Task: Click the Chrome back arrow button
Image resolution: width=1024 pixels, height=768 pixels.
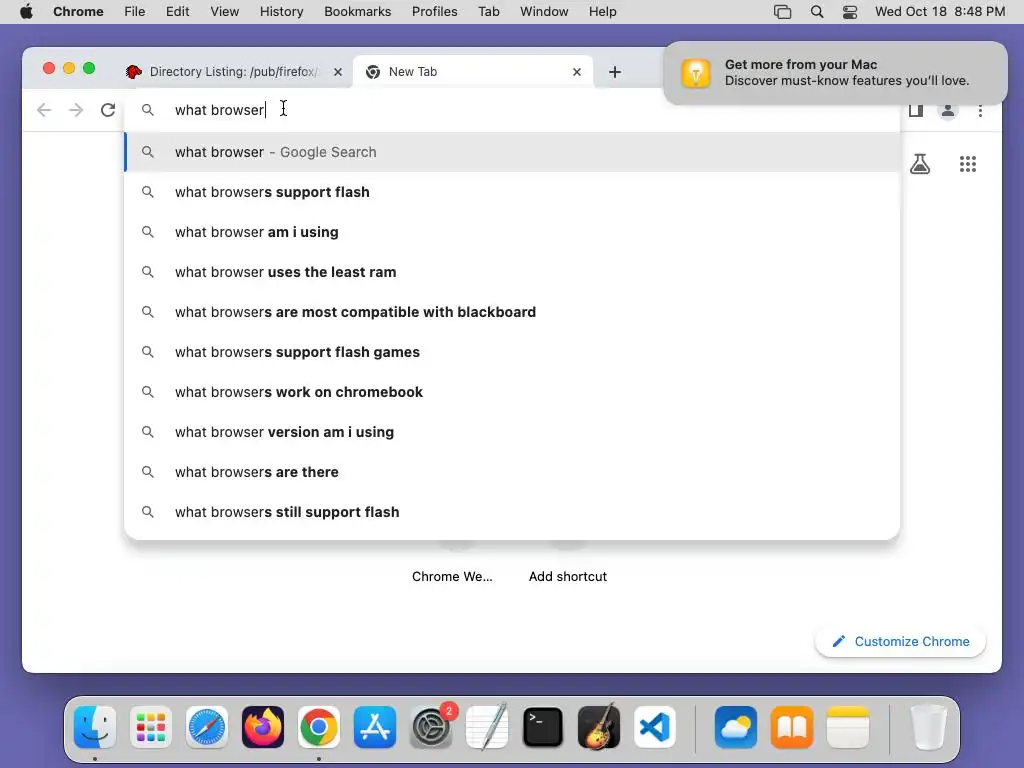Action: [x=44, y=110]
